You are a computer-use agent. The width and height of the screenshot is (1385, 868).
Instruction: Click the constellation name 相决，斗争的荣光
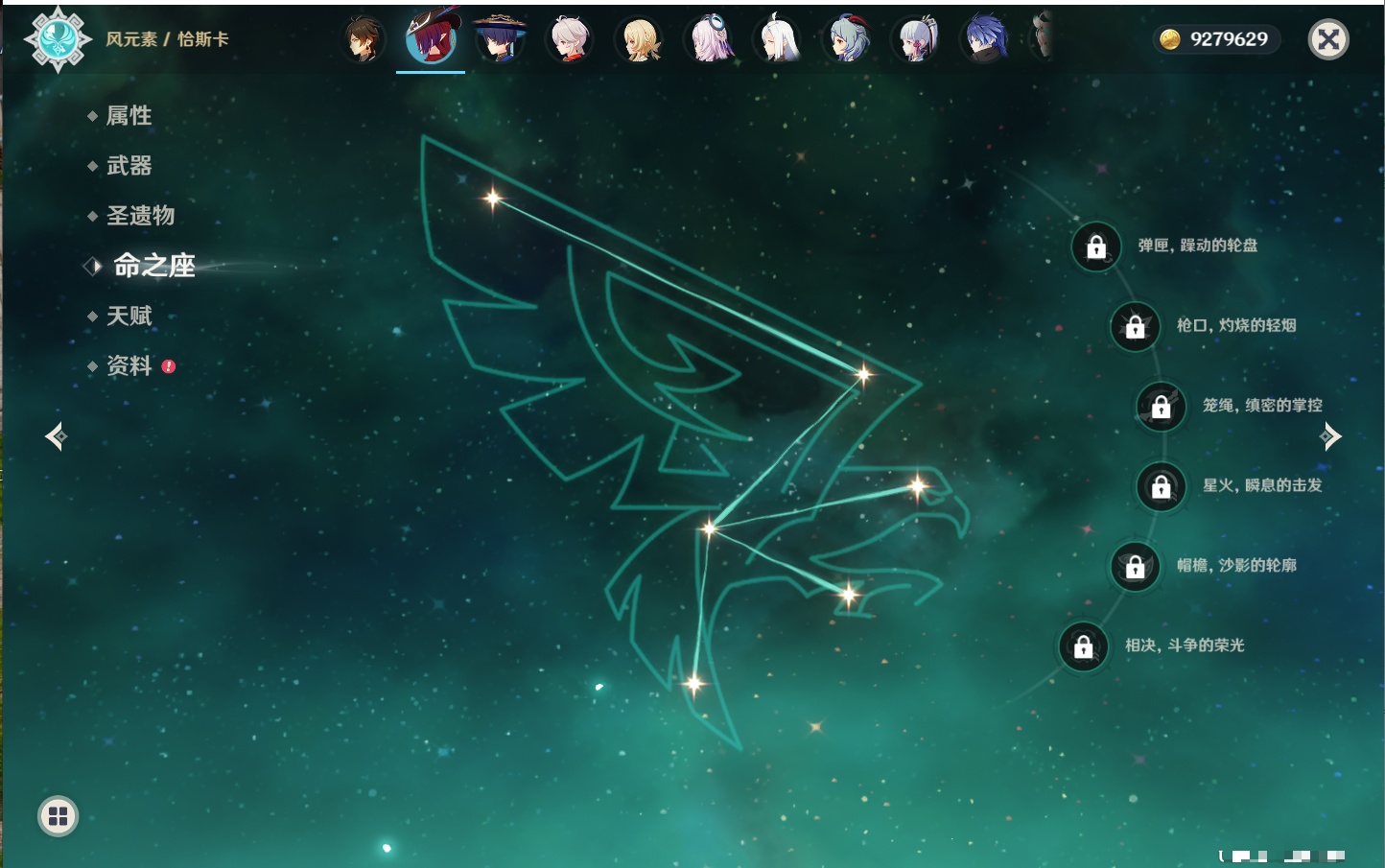click(x=1185, y=645)
